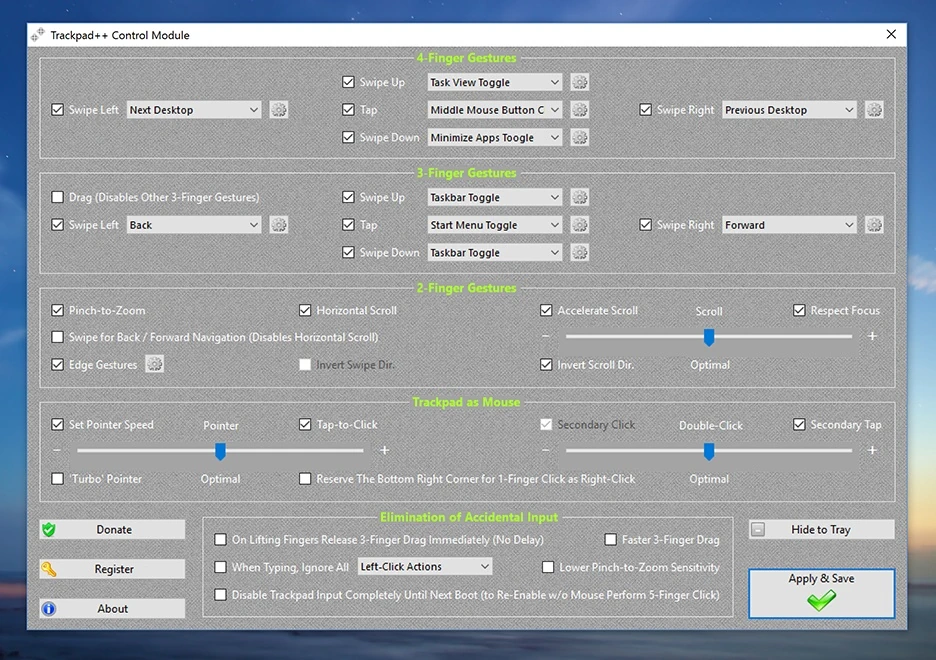Viewport: 936px width, 660px height.
Task: Open Minimize Apps Toggle dropdown
Action: [x=495, y=138]
